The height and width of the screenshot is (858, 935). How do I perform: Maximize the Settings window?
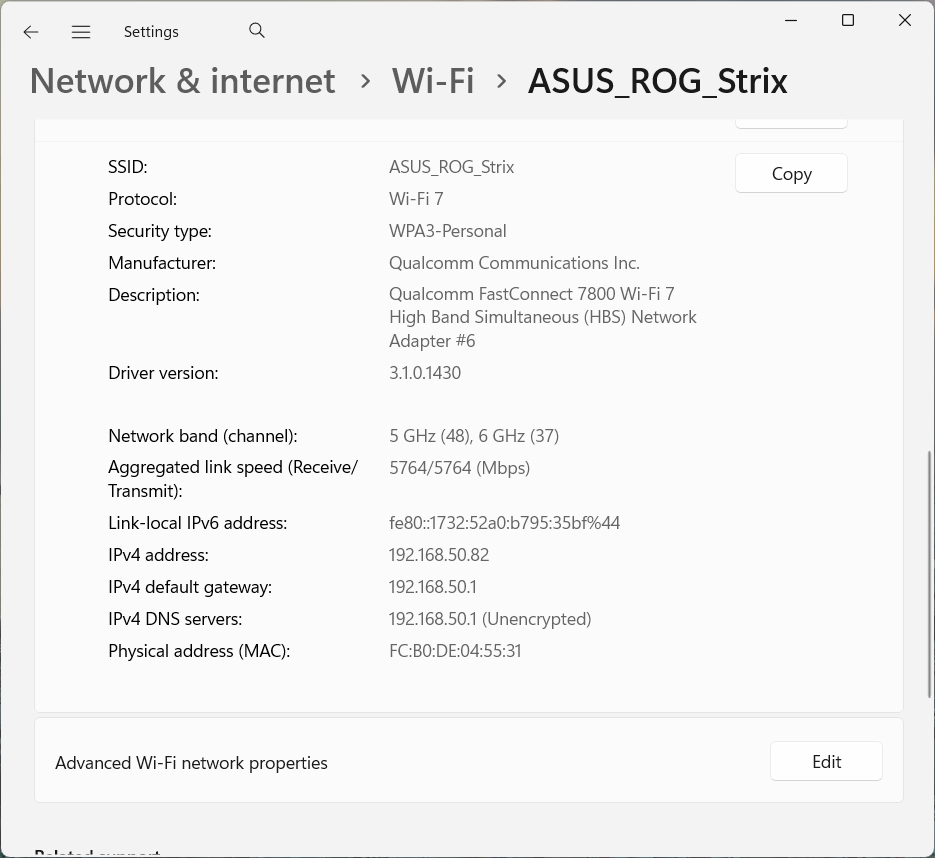[848, 20]
